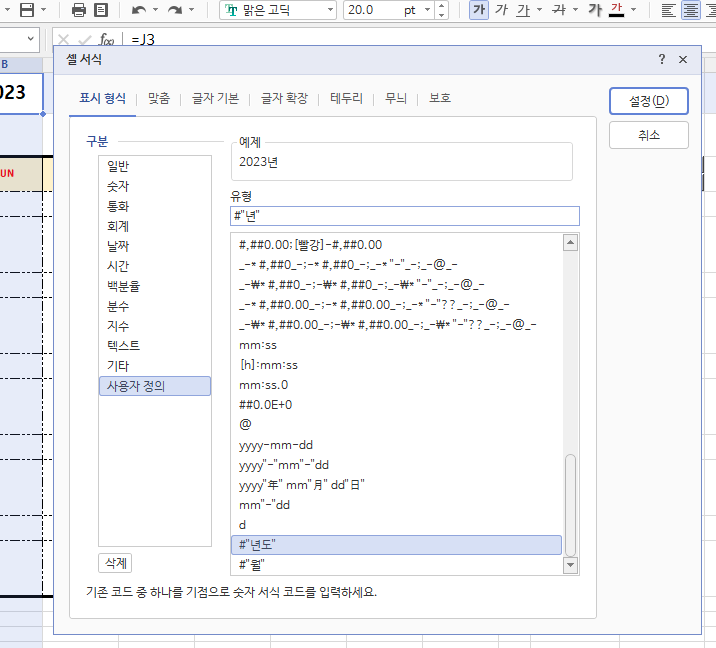This screenshot has height=648, width=716.
Task: Select the @ text format code
Action: click(396, 425)
